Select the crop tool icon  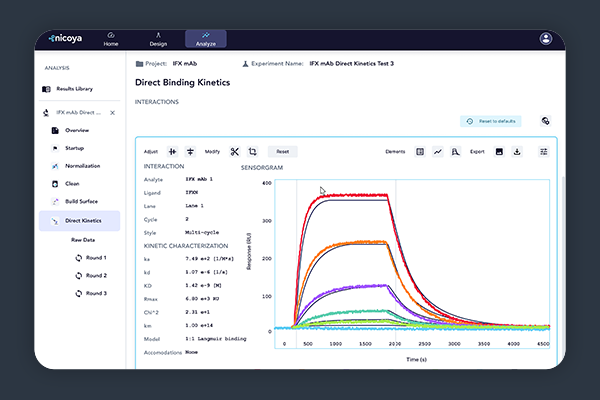252,152
